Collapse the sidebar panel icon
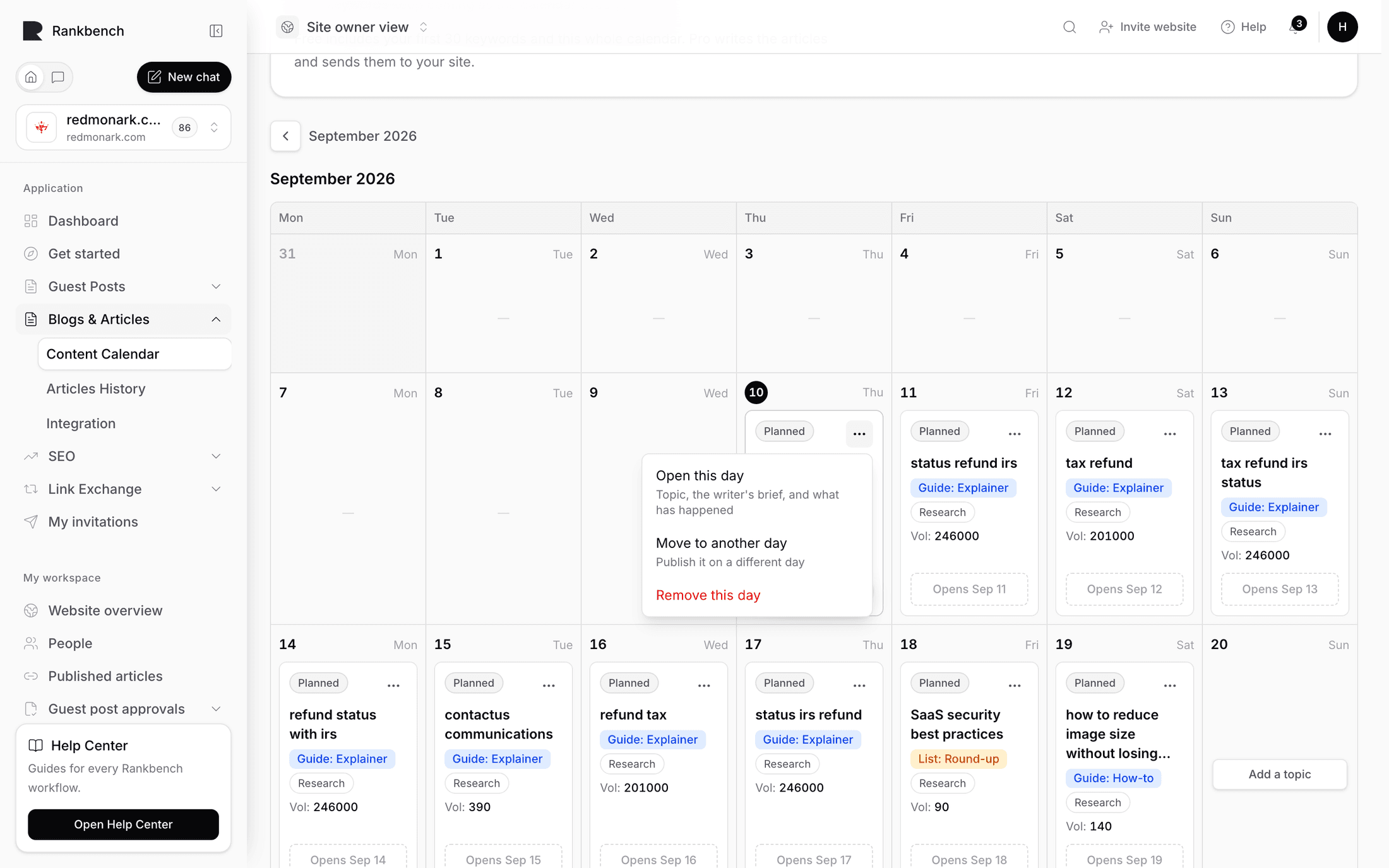 pyautogui.click(x=216, y=31)
